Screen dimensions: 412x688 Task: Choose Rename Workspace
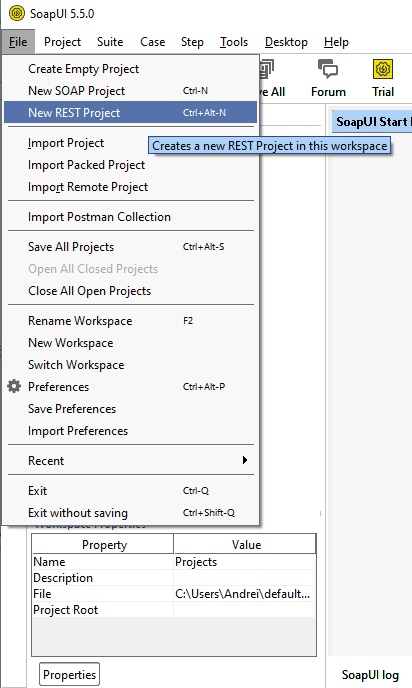coord(130,321)
